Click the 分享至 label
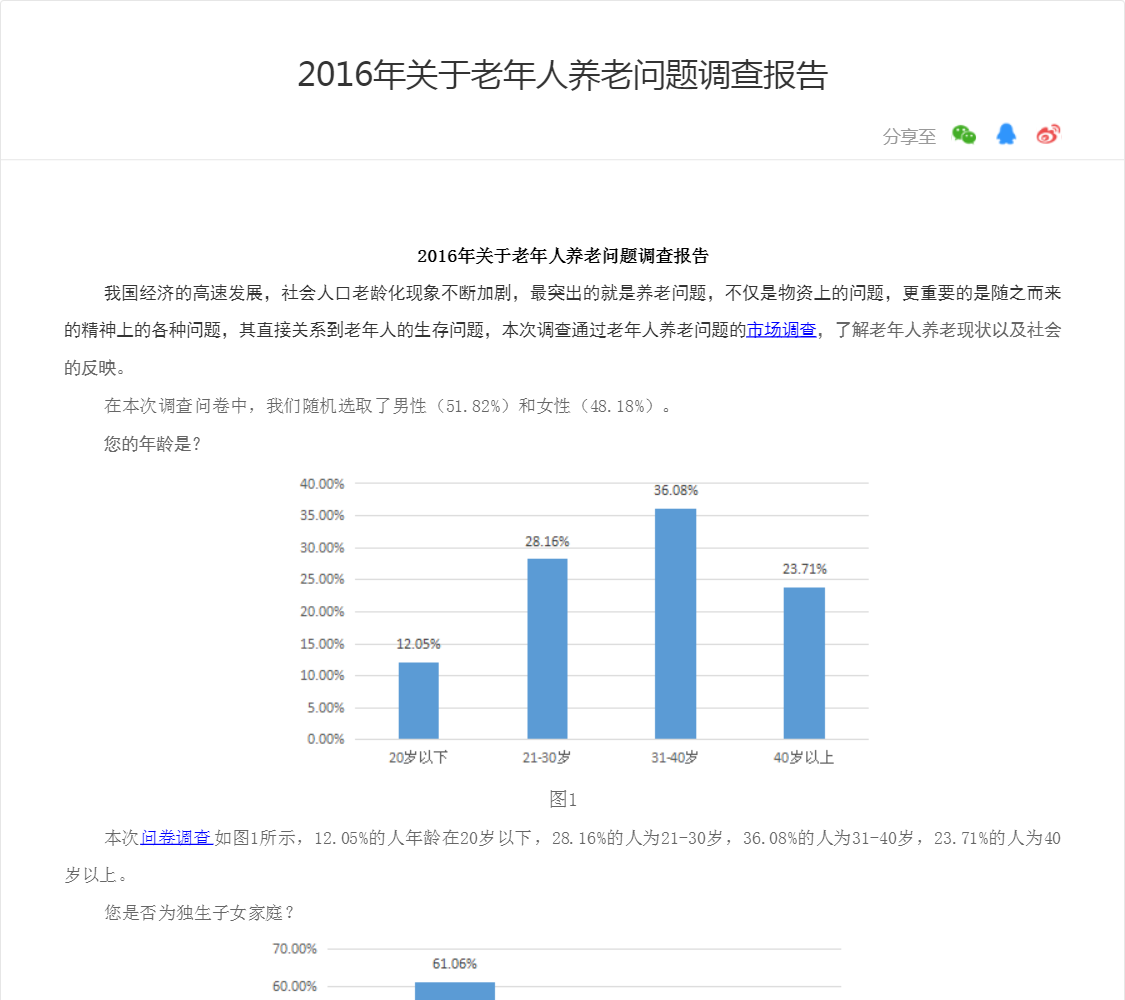This screenshot has width=1125, height=1000. tap(909, 136)
